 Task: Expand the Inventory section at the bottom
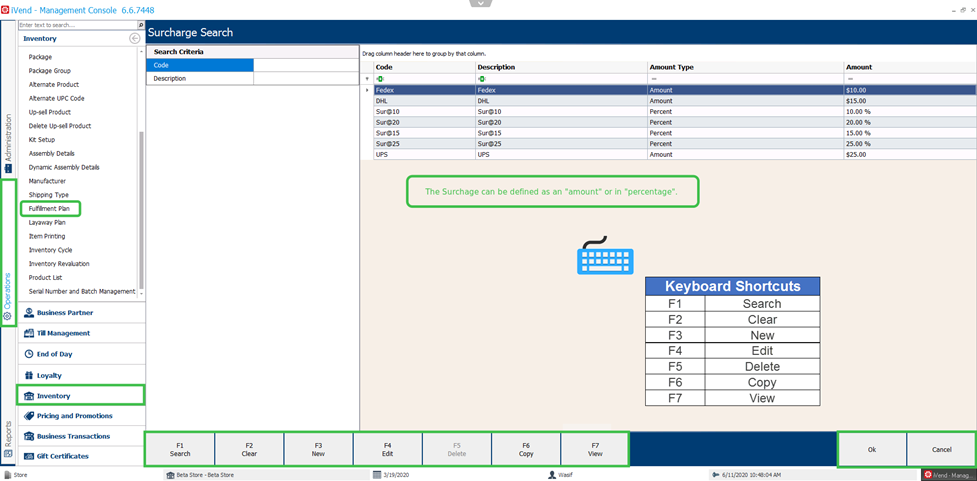(81, 396)
